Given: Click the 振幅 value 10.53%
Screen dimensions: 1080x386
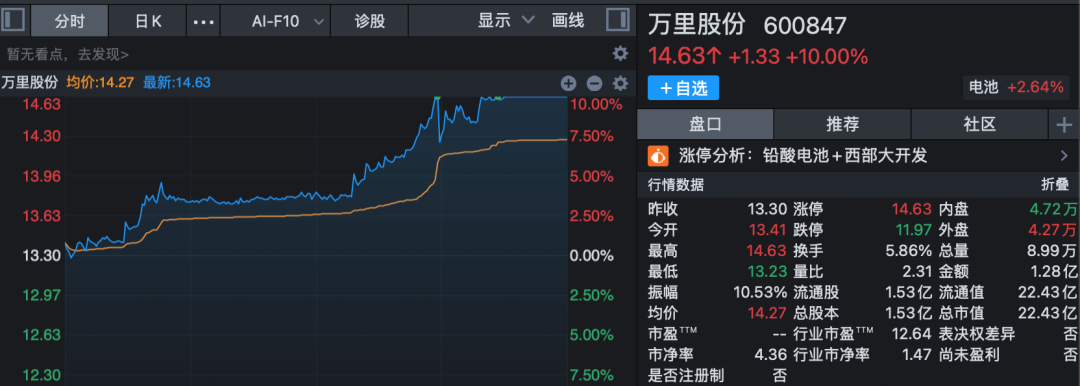Looking at the screenshot, I should click(760, 292).
